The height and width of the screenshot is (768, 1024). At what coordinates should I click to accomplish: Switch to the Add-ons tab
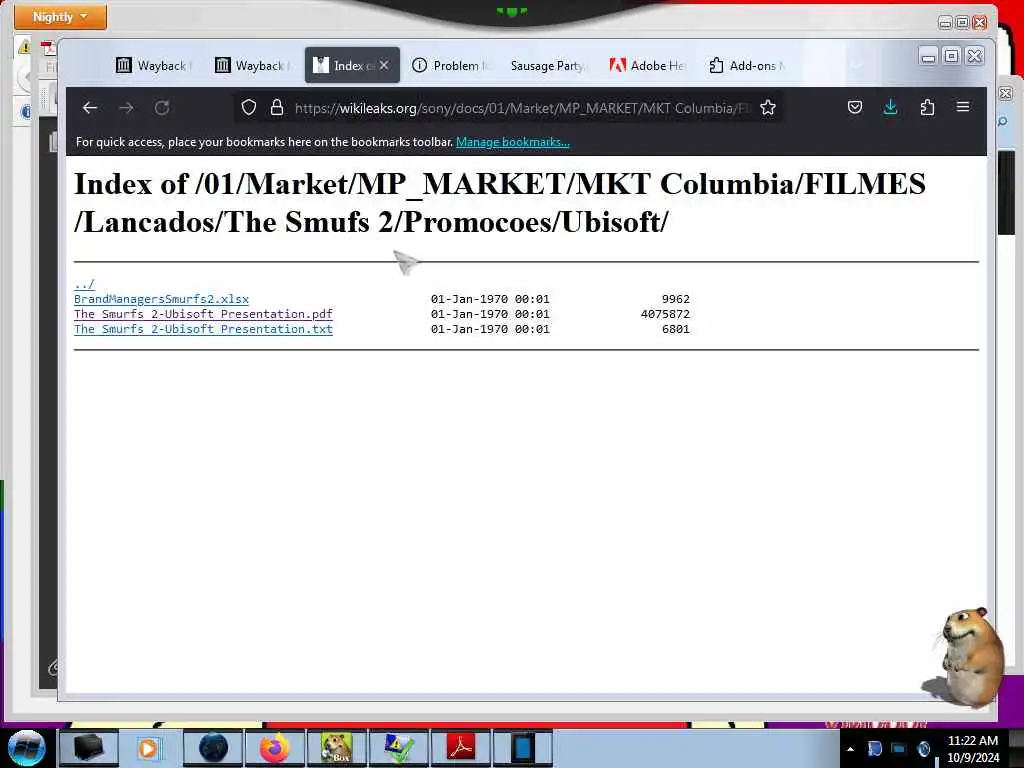pos(746,65)
